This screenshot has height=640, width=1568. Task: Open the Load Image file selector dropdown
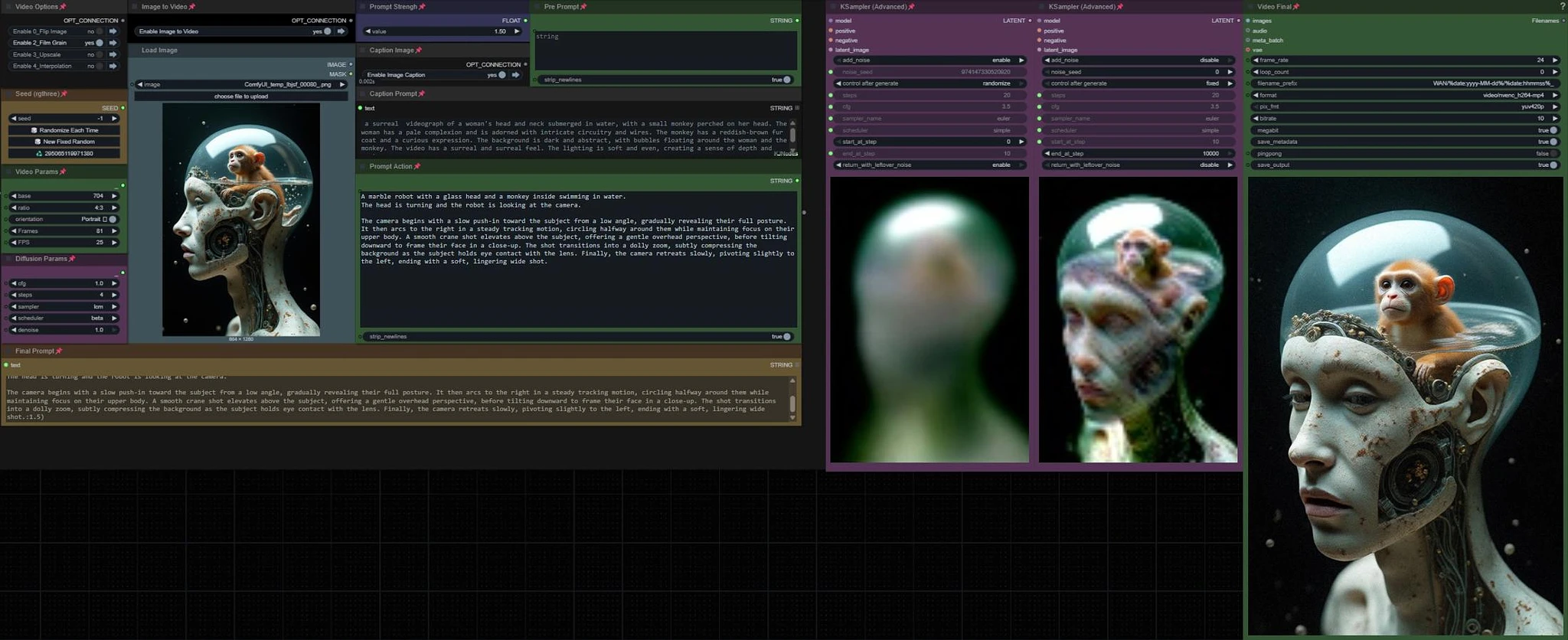pyautogui.click(x=241, y=85)
